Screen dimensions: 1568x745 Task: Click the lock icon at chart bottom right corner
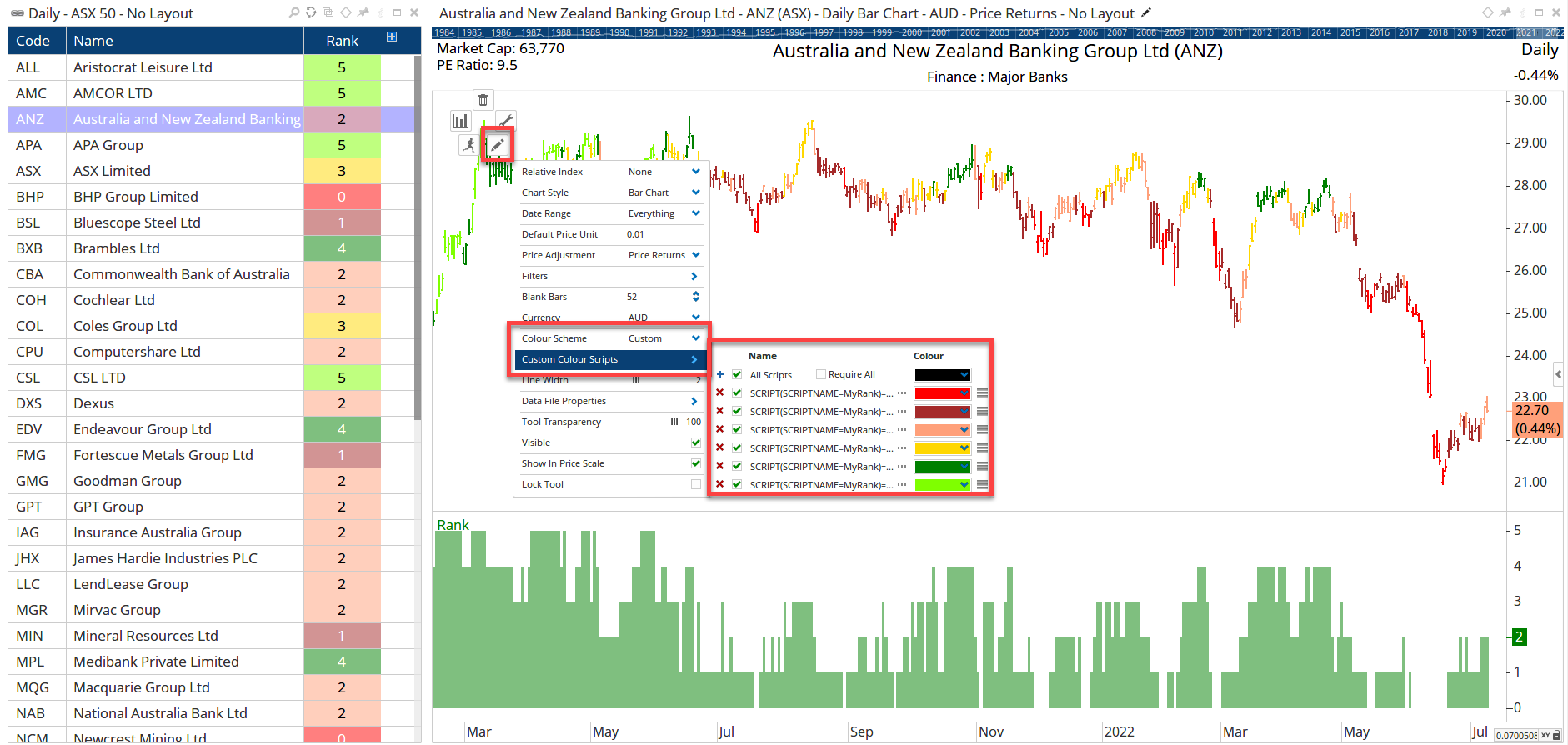pos(1556,736)
